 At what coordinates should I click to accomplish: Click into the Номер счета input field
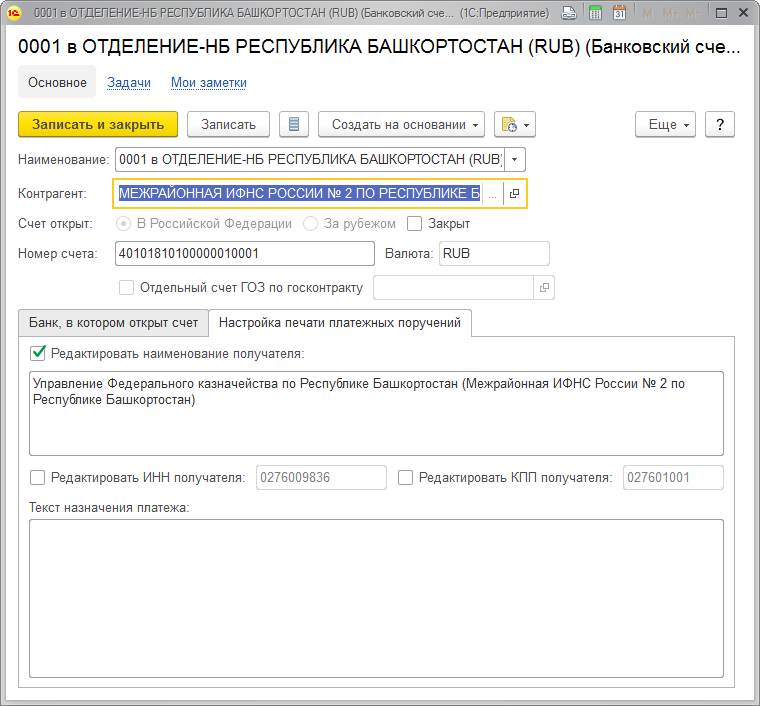pos(244,253)
